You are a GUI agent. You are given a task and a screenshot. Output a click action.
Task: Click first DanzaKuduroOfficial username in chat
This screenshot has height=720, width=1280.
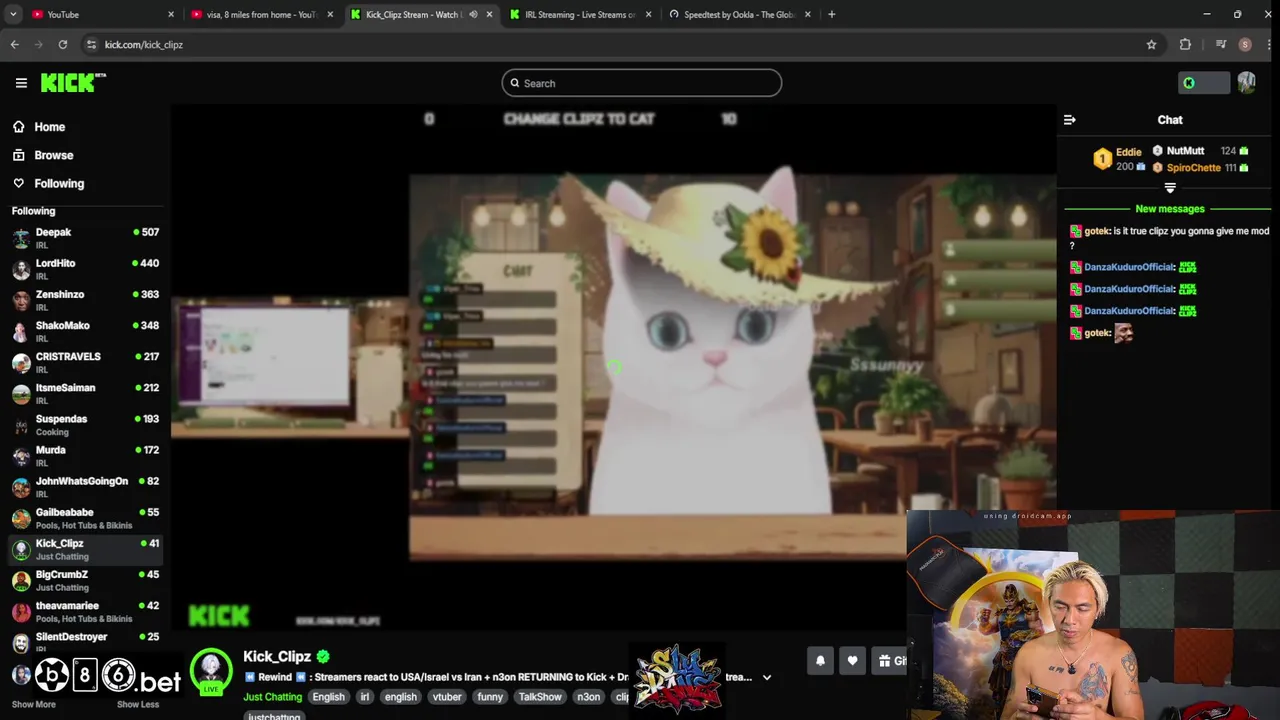[x=1129, y=267]
